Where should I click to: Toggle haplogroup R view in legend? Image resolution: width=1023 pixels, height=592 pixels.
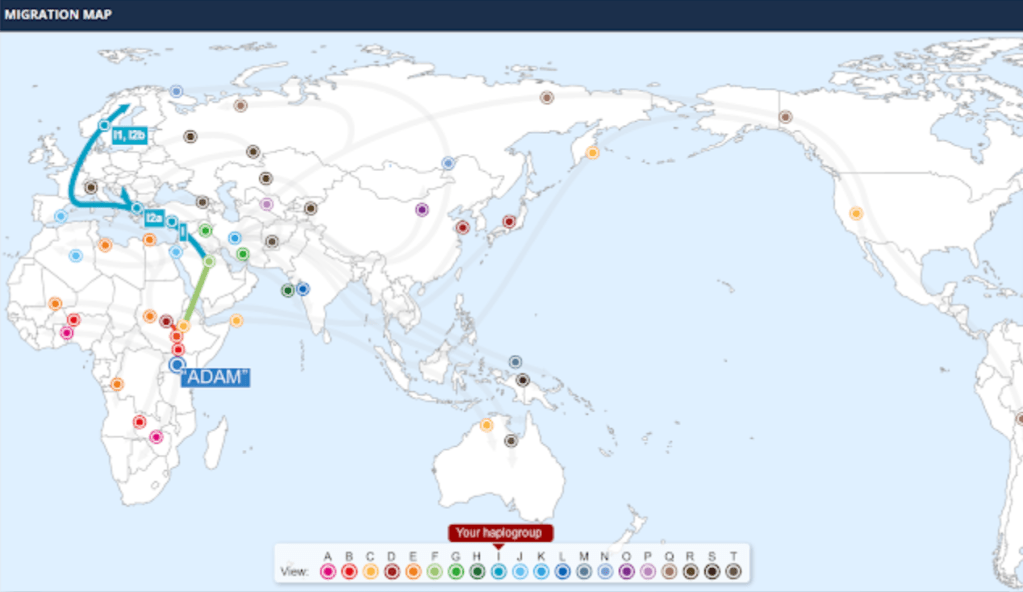click(x=691, y=571)
